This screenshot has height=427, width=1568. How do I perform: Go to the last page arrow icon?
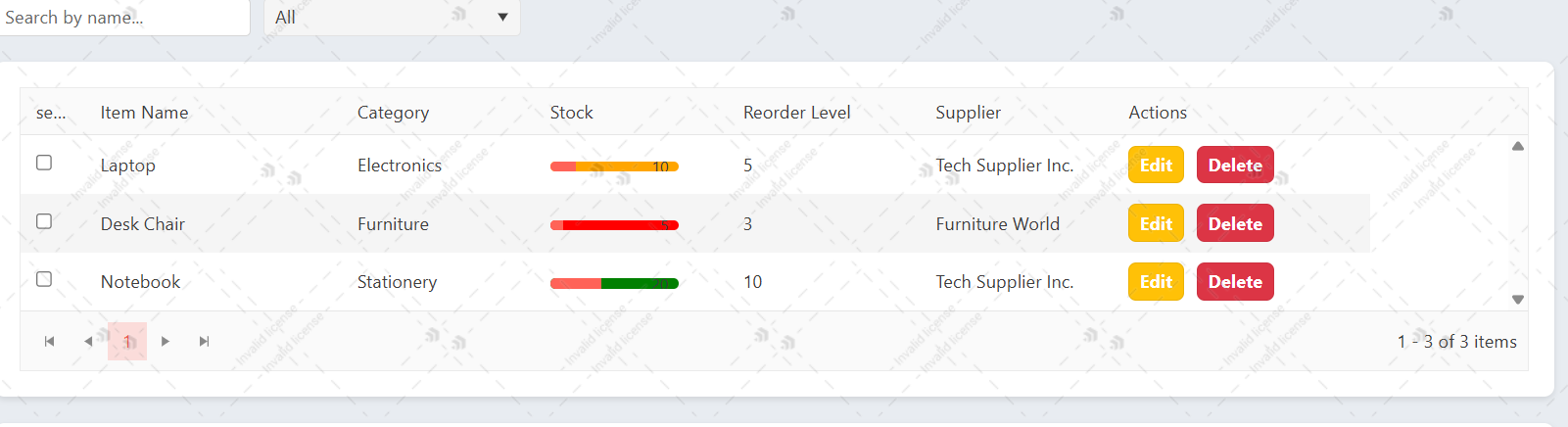click(x=204, y=342)
